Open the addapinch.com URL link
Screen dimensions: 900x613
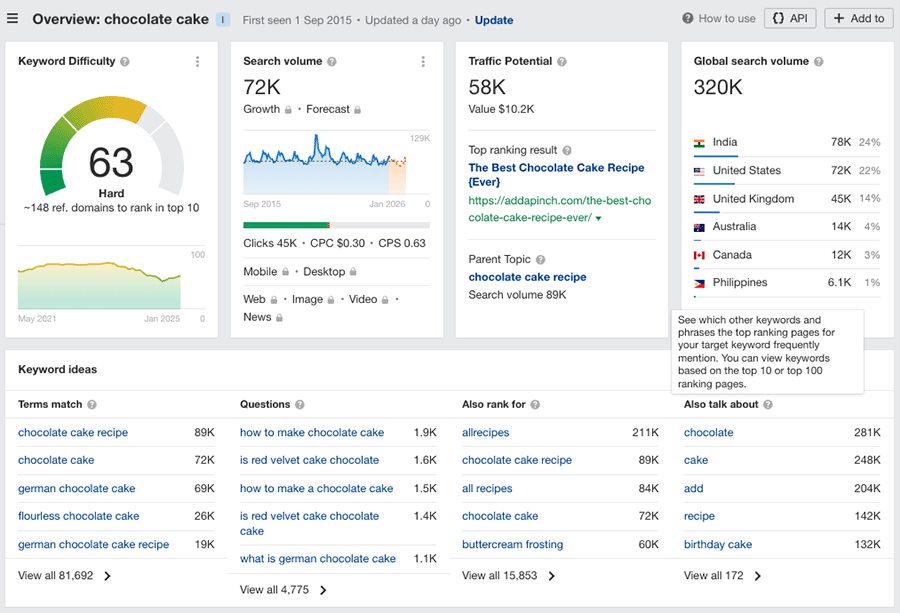tap(560, 209)
